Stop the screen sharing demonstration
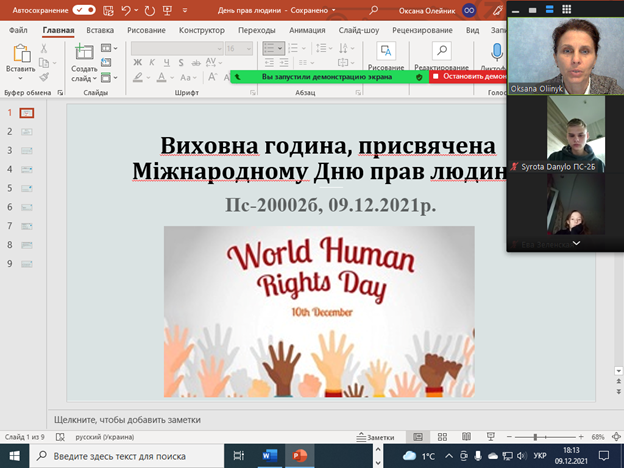Image resolution: width=624 pixels, height=468 pixels. [468, 76]
